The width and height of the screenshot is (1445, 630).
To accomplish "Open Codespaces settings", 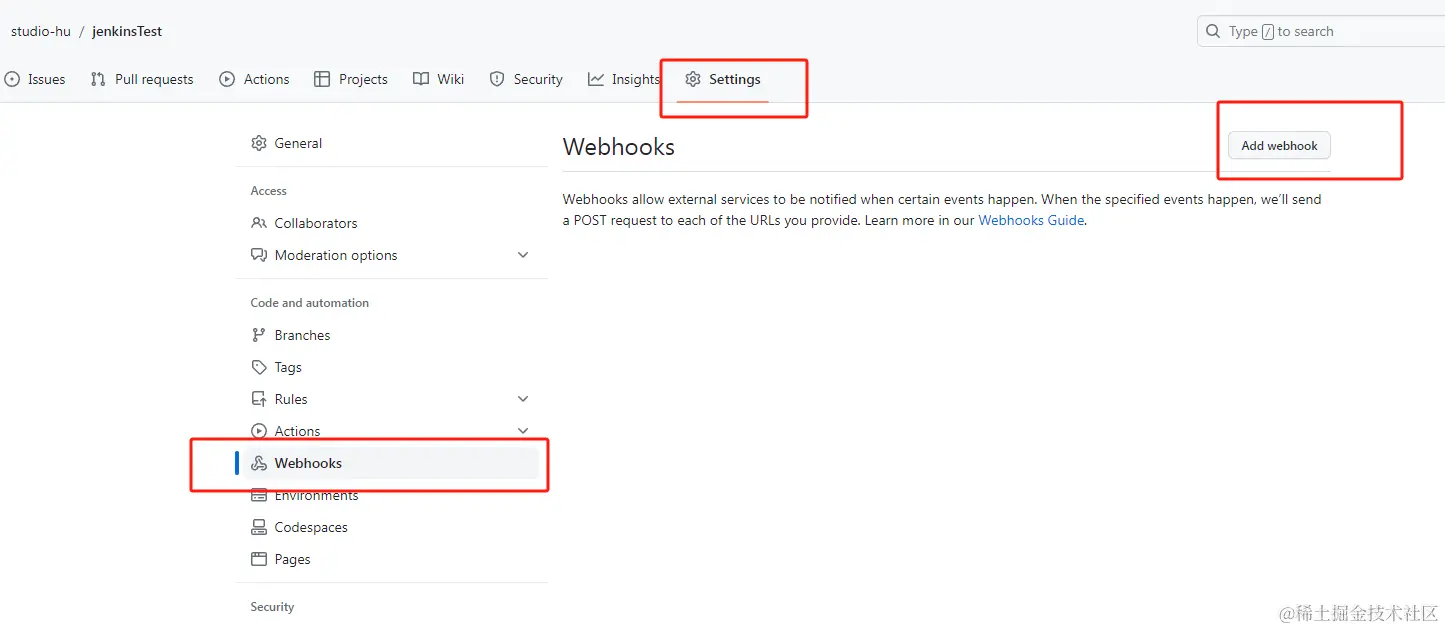I will (x=392, y=527).
